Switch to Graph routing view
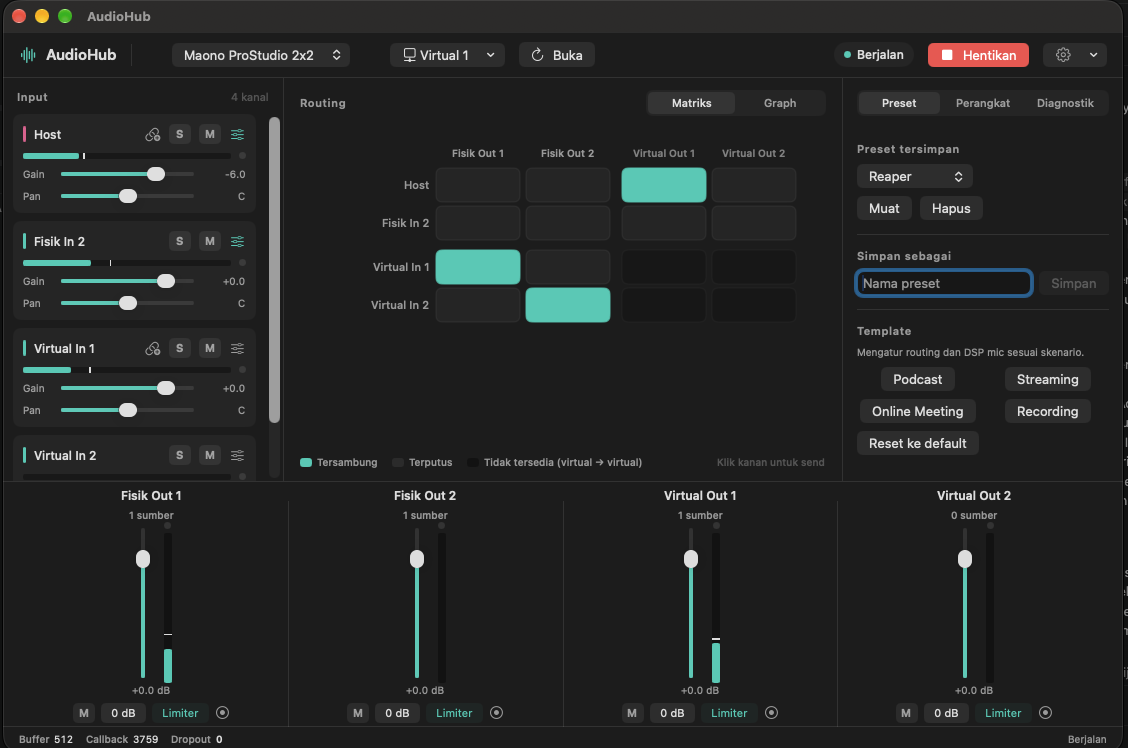The width and height of the screenshot is (1128, 748). 780,103
